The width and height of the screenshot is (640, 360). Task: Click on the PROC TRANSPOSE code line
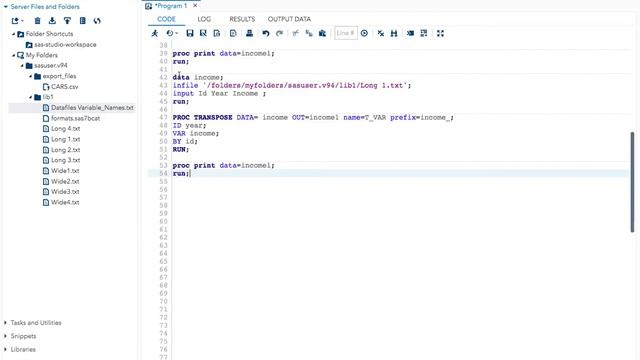(313, 118)
